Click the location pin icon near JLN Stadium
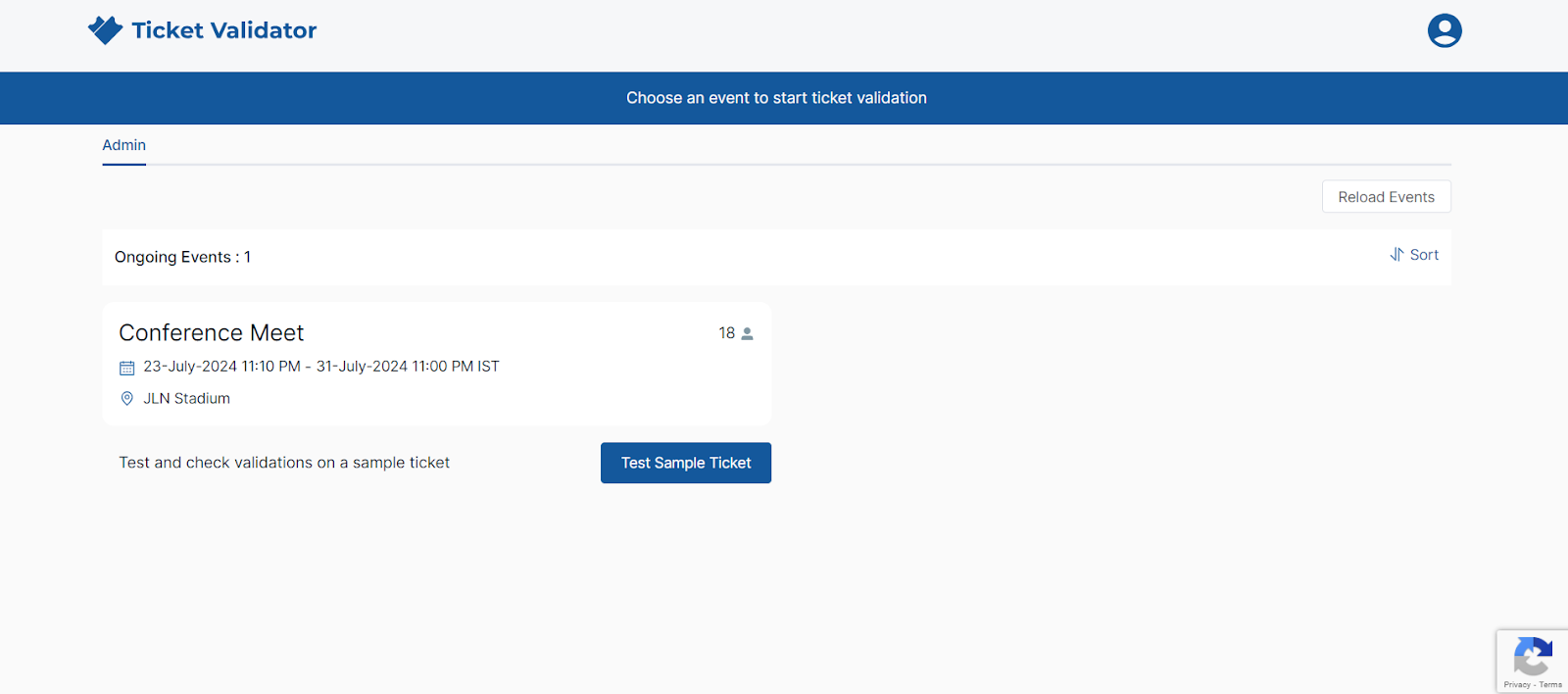The image size is (1568, 694). click(126, 398)
